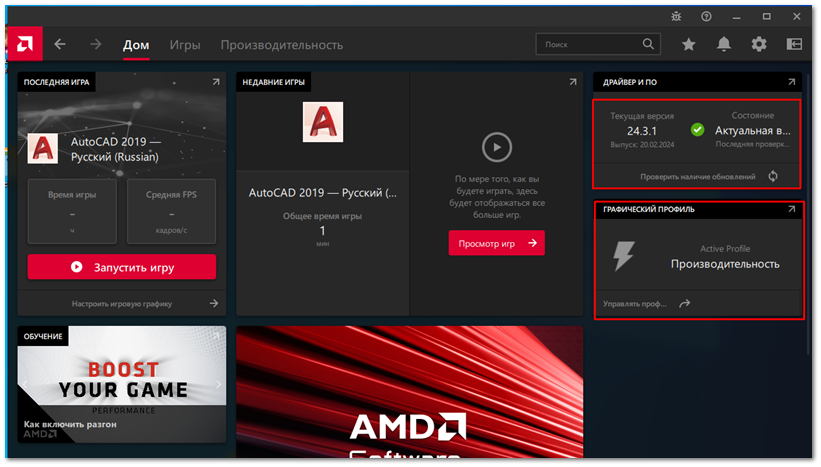Image resolution: width=821 pixels, height=467 pixels.
Task: Click Как включить разгон caption
Action: (70, 425)
